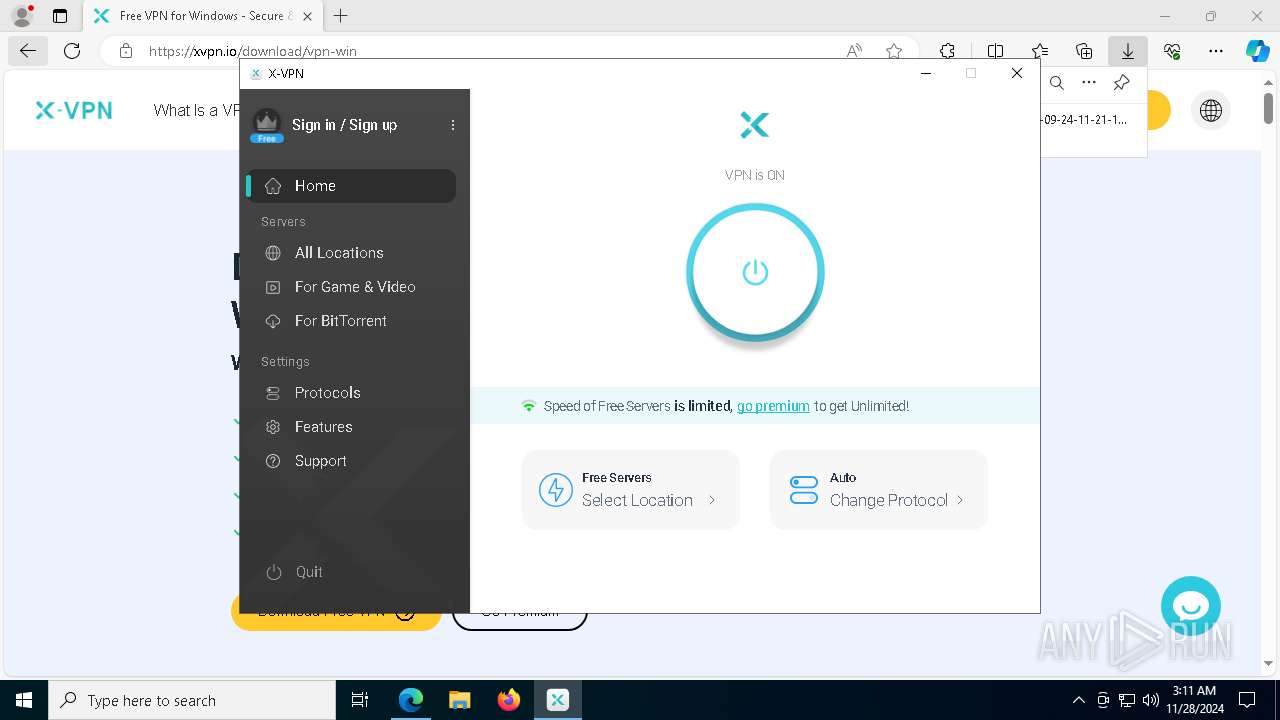Viewport: 1280px width, 720px height.
Task: Click the video icon beside Game & Video
Action: click(273, 287)
